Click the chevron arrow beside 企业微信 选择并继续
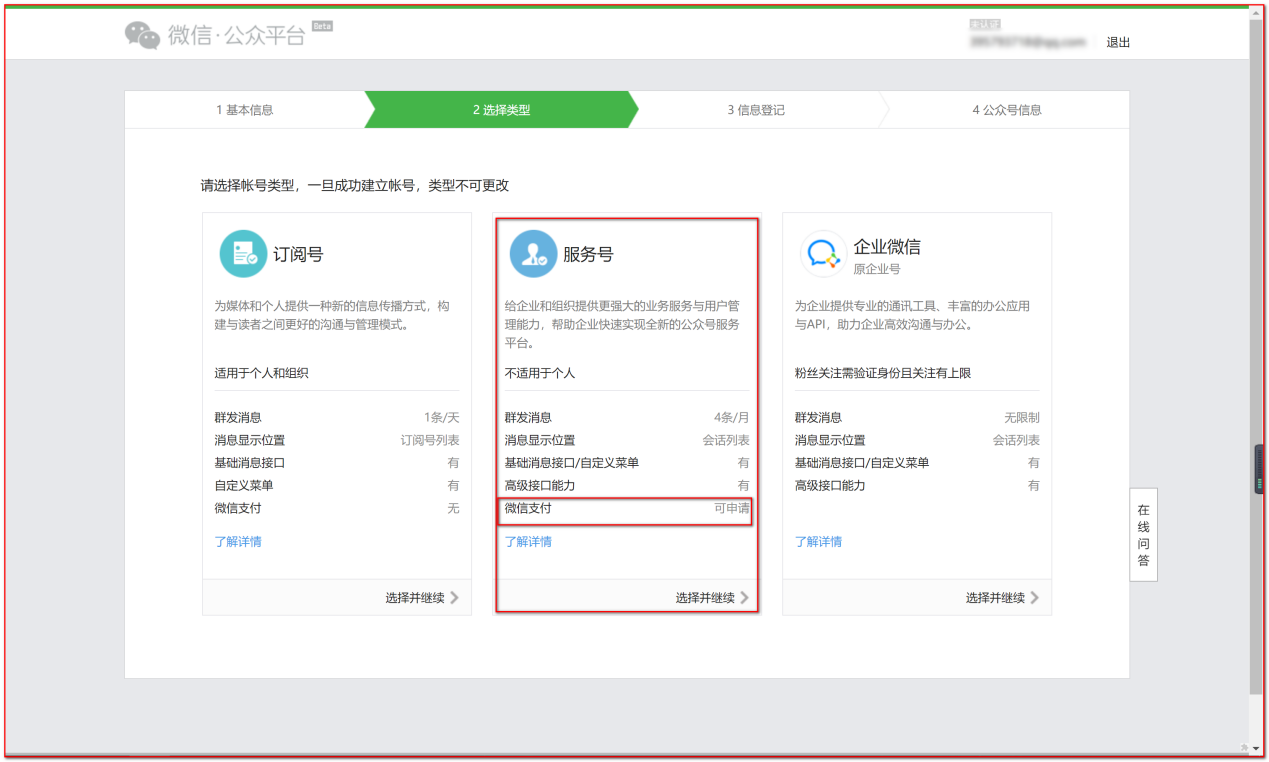The image size is (1269, 762). click(1035, 598)
